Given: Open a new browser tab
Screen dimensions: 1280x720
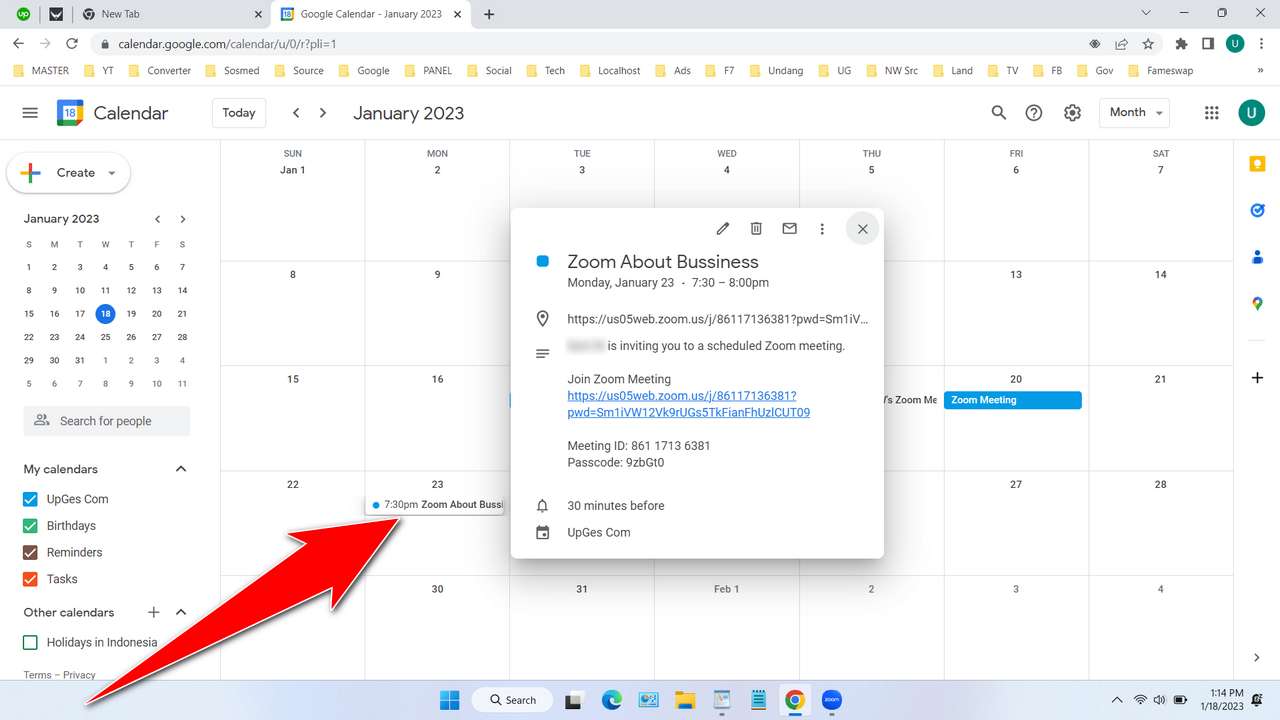Looking at the screenshot, I should click(x=489, y=14).
